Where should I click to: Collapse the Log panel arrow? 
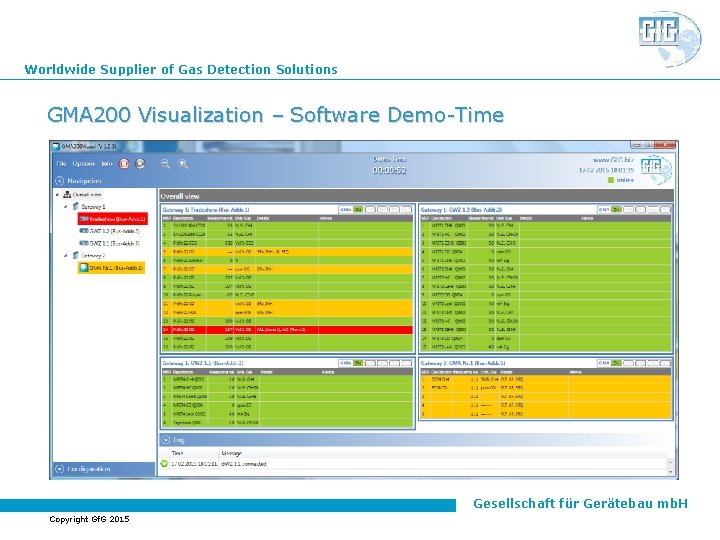pos(165,440)
